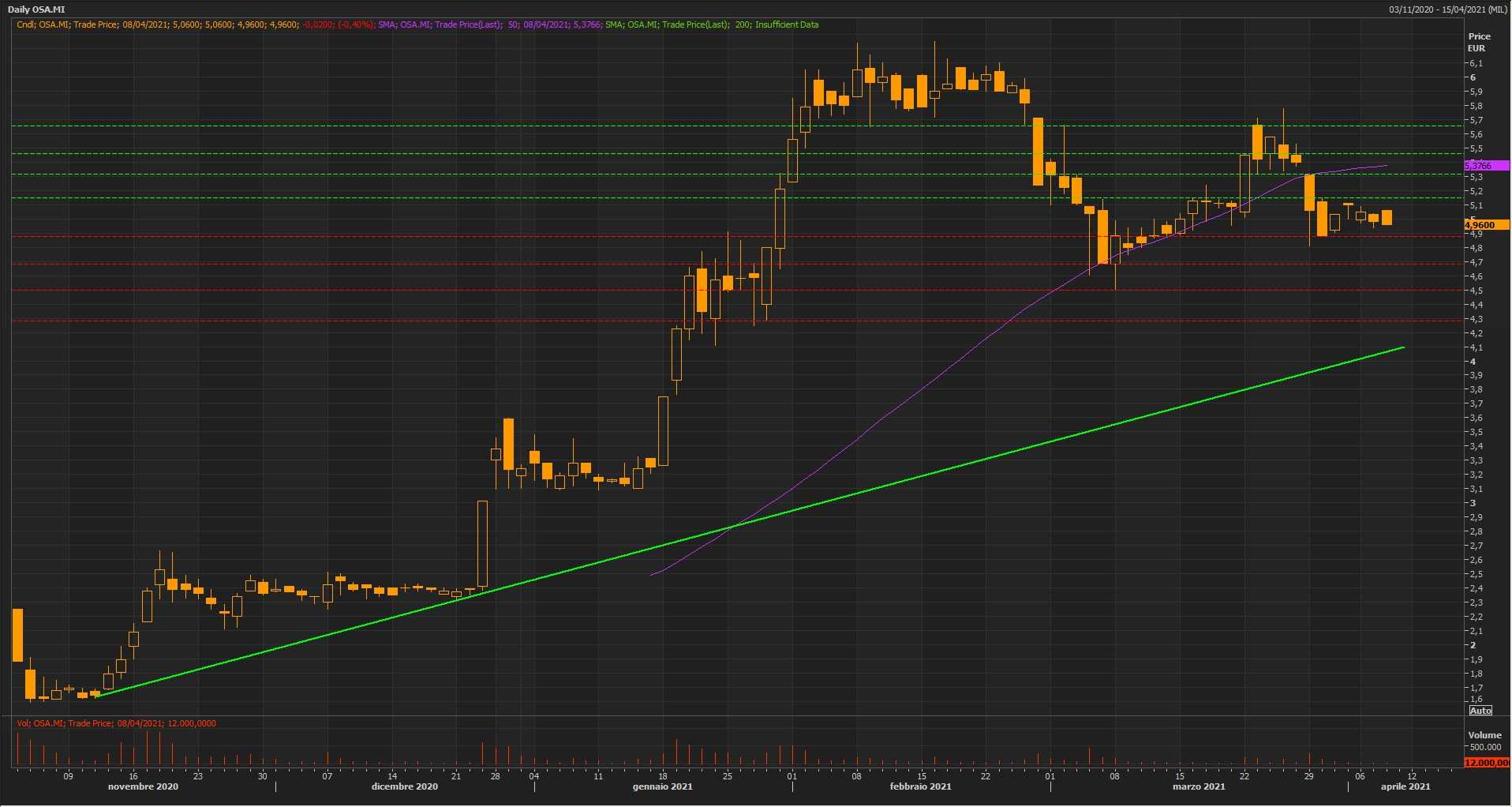Image resolution: width=1512 pixels, height=807 pixels.
Task: Open the date range label 03/11/2020 - 15/04/2021
Action: [1448, 9]
